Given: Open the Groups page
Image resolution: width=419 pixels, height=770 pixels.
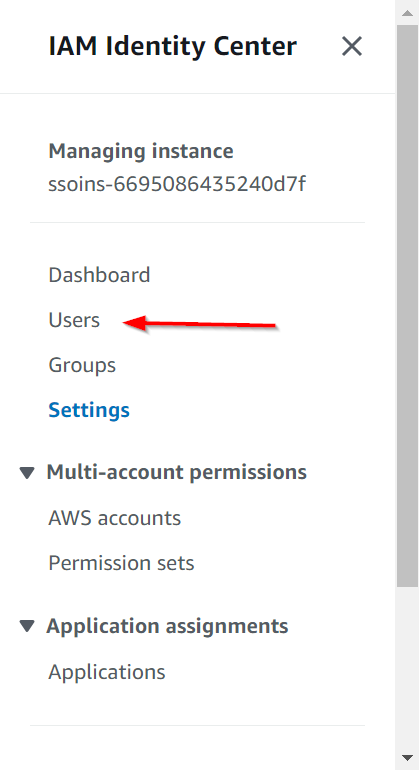Looking at the screenshot, I should [x=82, y=365].
